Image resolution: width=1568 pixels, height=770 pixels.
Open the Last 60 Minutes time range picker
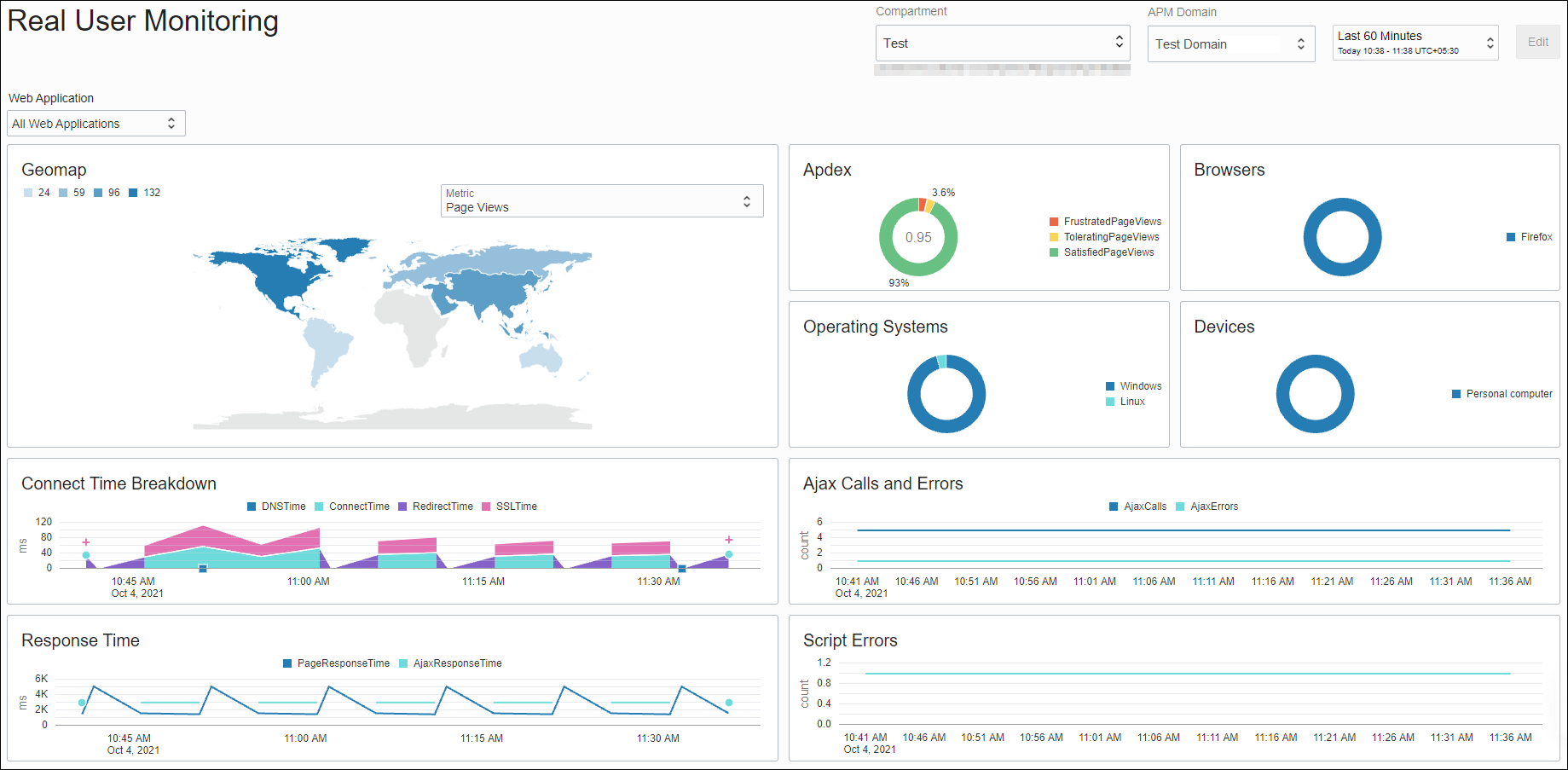tap(1415, 42)
